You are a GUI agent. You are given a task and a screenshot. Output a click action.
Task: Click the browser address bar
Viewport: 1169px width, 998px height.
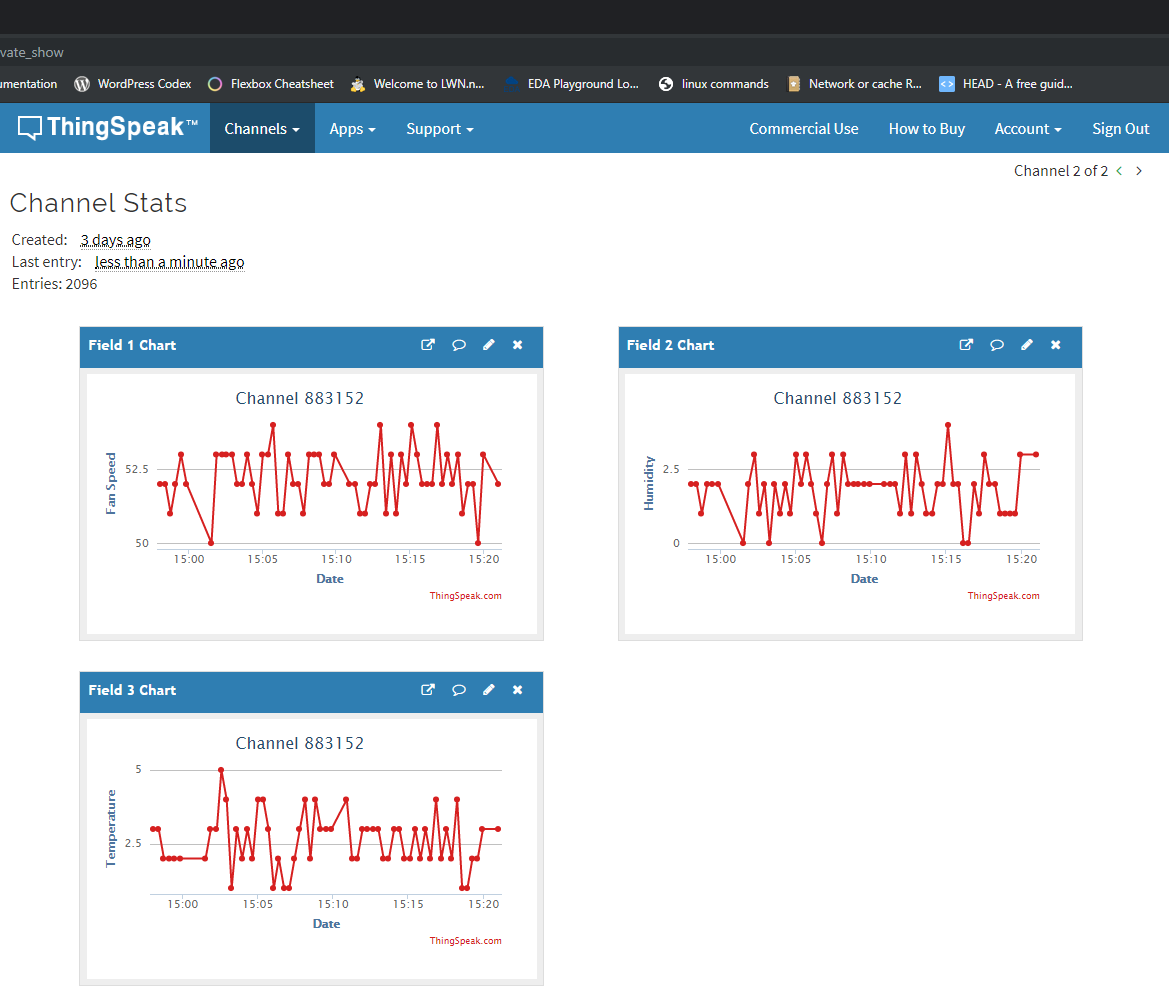584,52
